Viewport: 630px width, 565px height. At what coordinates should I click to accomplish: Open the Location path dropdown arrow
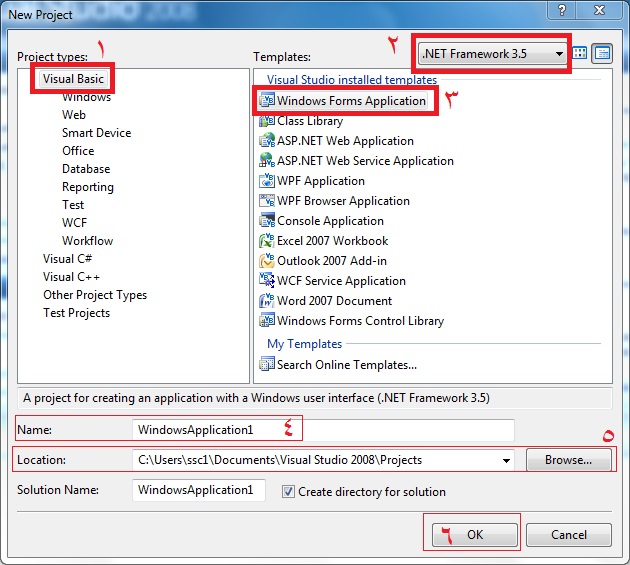pos(506,460)
